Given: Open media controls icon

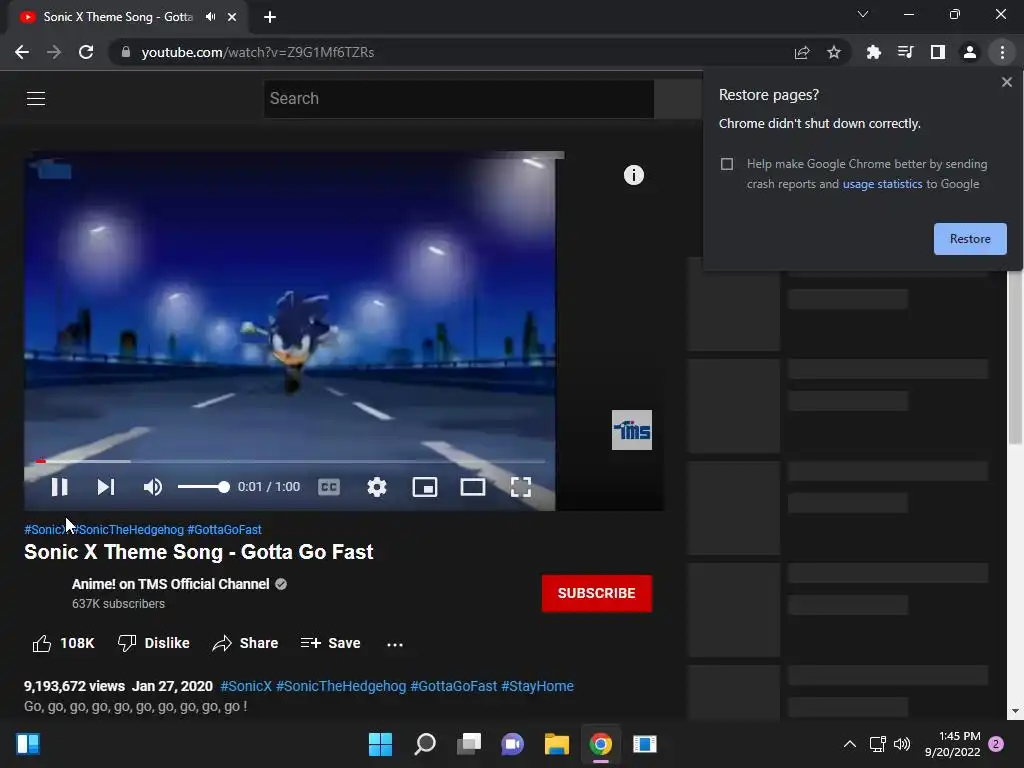Looking at the screenshot, I should pos(905,52).
